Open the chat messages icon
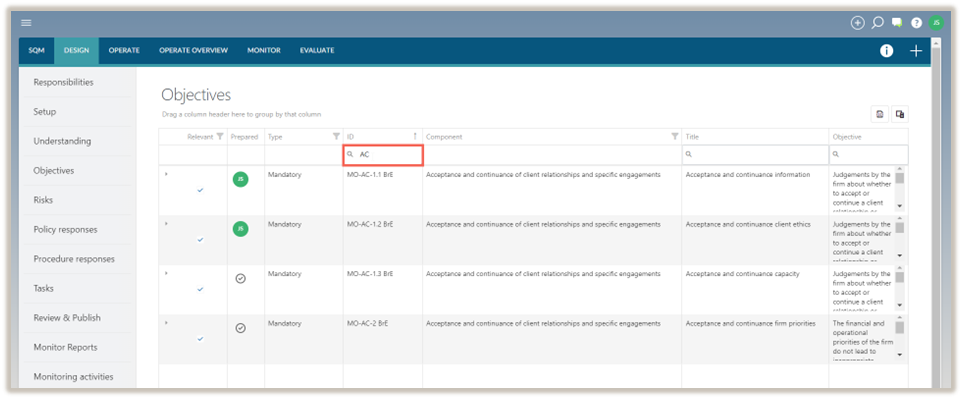 (897, 23)
